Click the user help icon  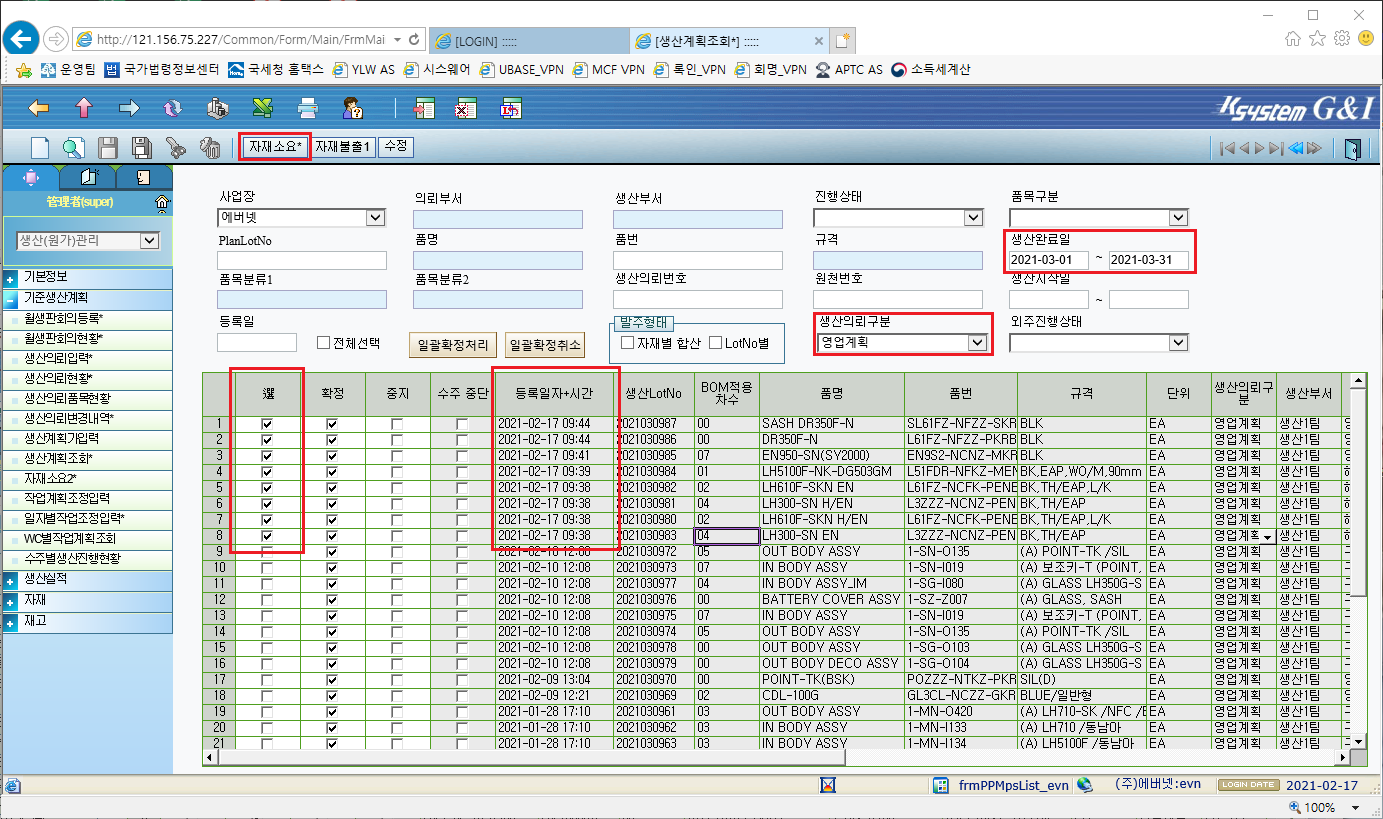(x=352, y=108)
